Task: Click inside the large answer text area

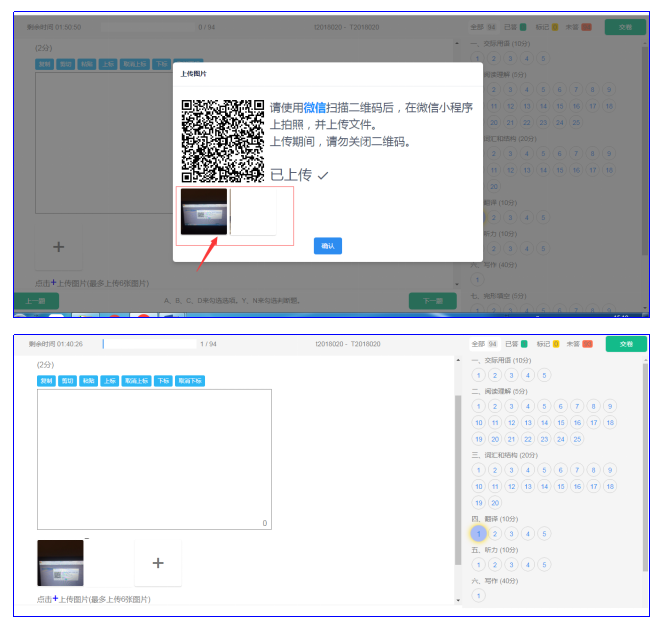Action: click(x=154, y=458)
